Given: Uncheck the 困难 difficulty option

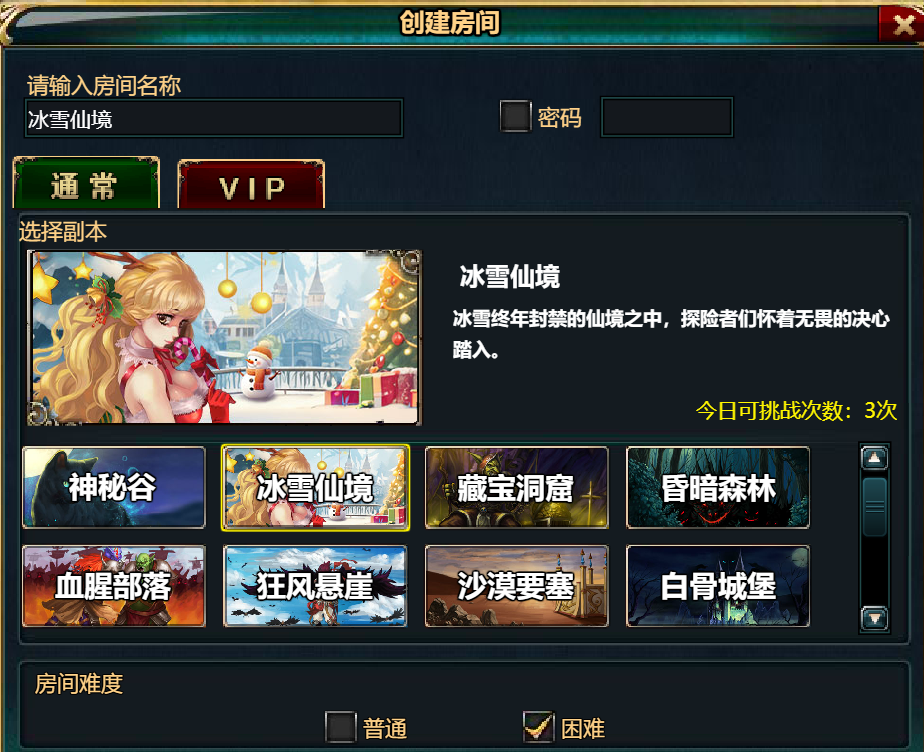Looking at the screenshot, I should tap(539, 727).
